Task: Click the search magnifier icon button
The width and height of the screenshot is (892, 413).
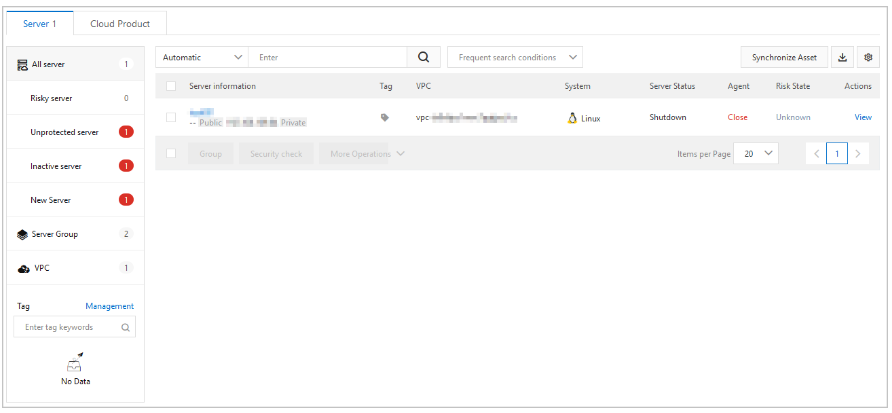Action: tap(423, 57)
